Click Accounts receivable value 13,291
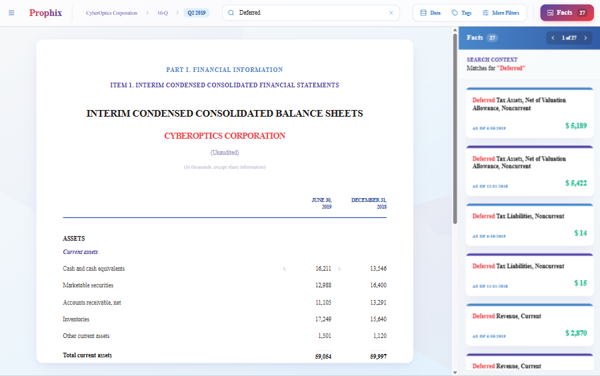 [378, 302]
